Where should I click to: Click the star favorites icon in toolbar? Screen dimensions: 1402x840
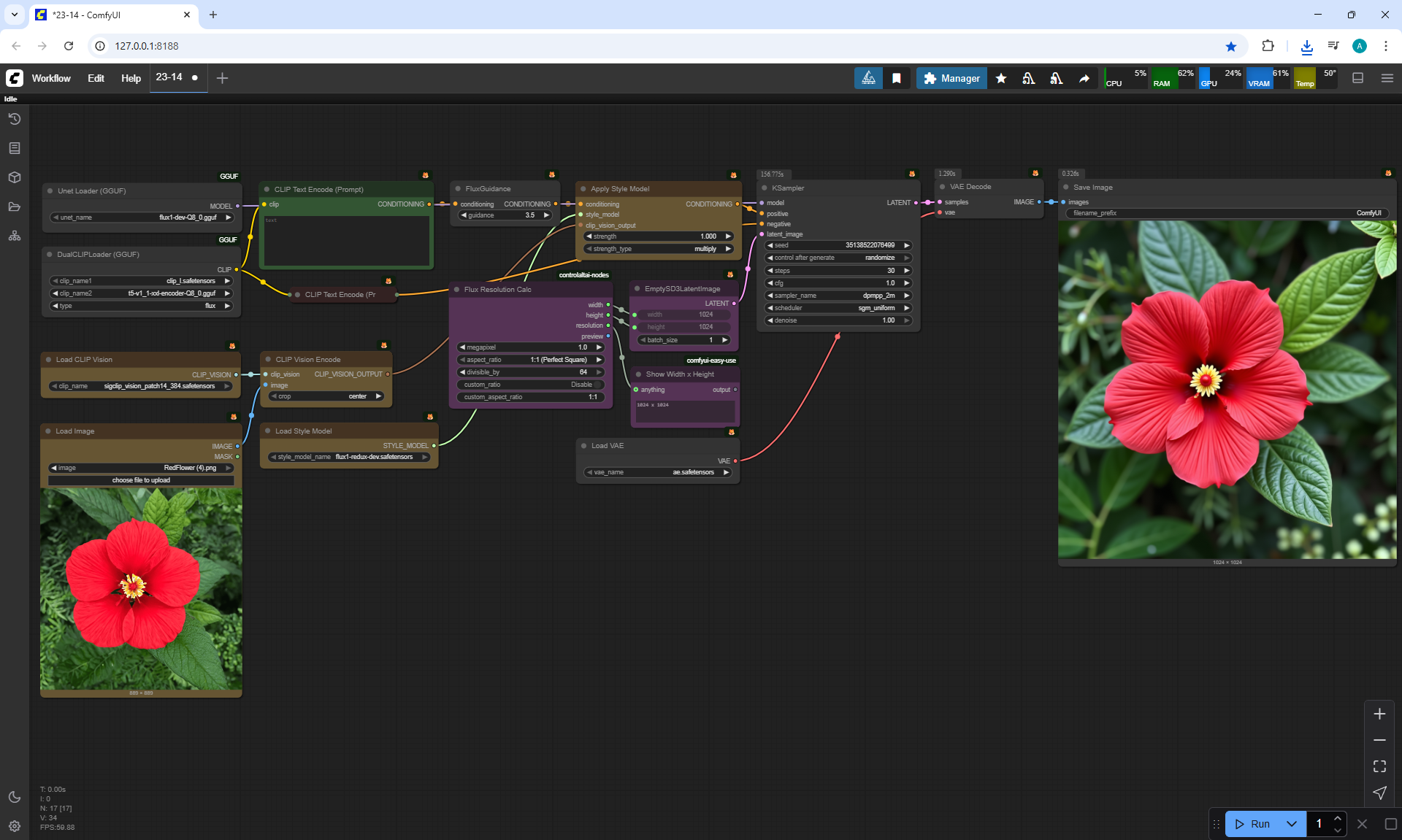tap(1001, 78)
